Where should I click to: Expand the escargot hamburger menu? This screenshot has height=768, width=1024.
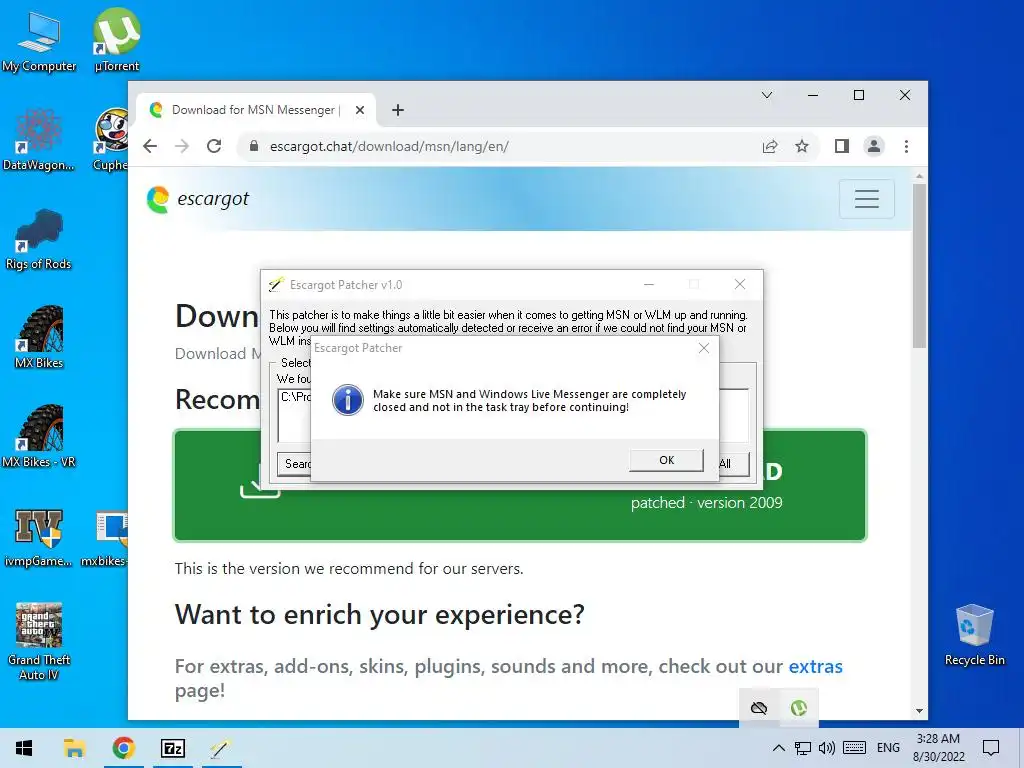pyautogui.click(x=867, y=199)
